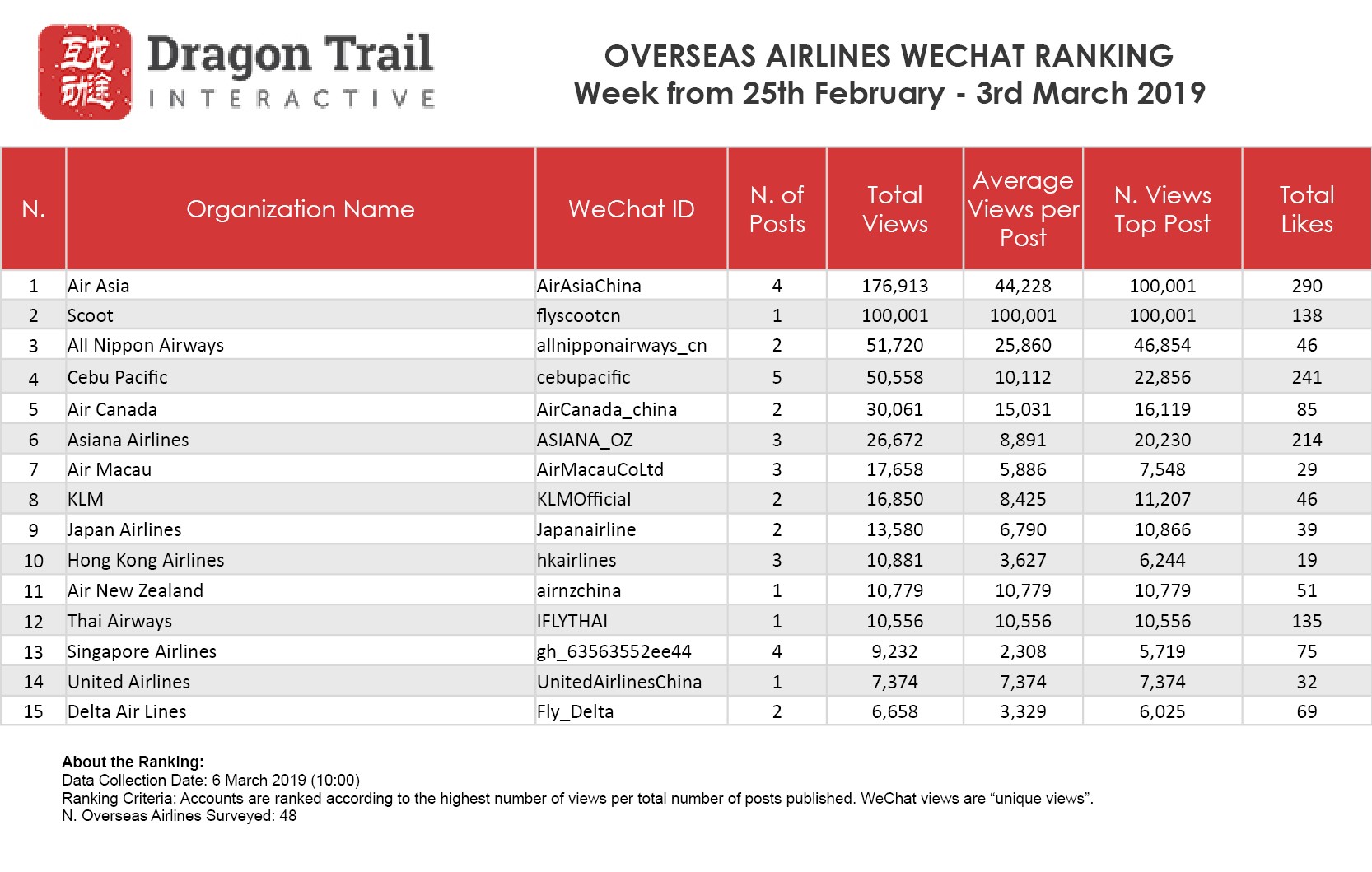
Task: Click the Dragon Trail Interactive wordmark
Action: coord(290,72)
